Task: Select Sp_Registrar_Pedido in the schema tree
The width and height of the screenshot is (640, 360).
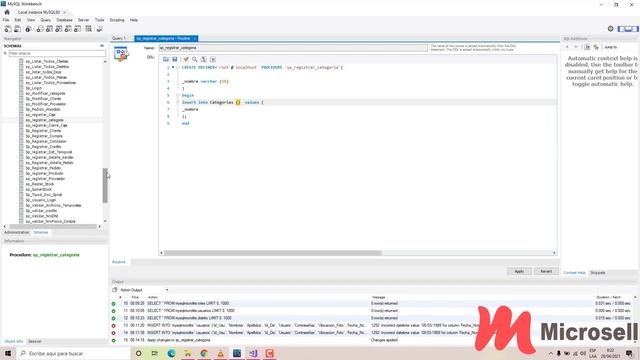Action: pos(43,168)
